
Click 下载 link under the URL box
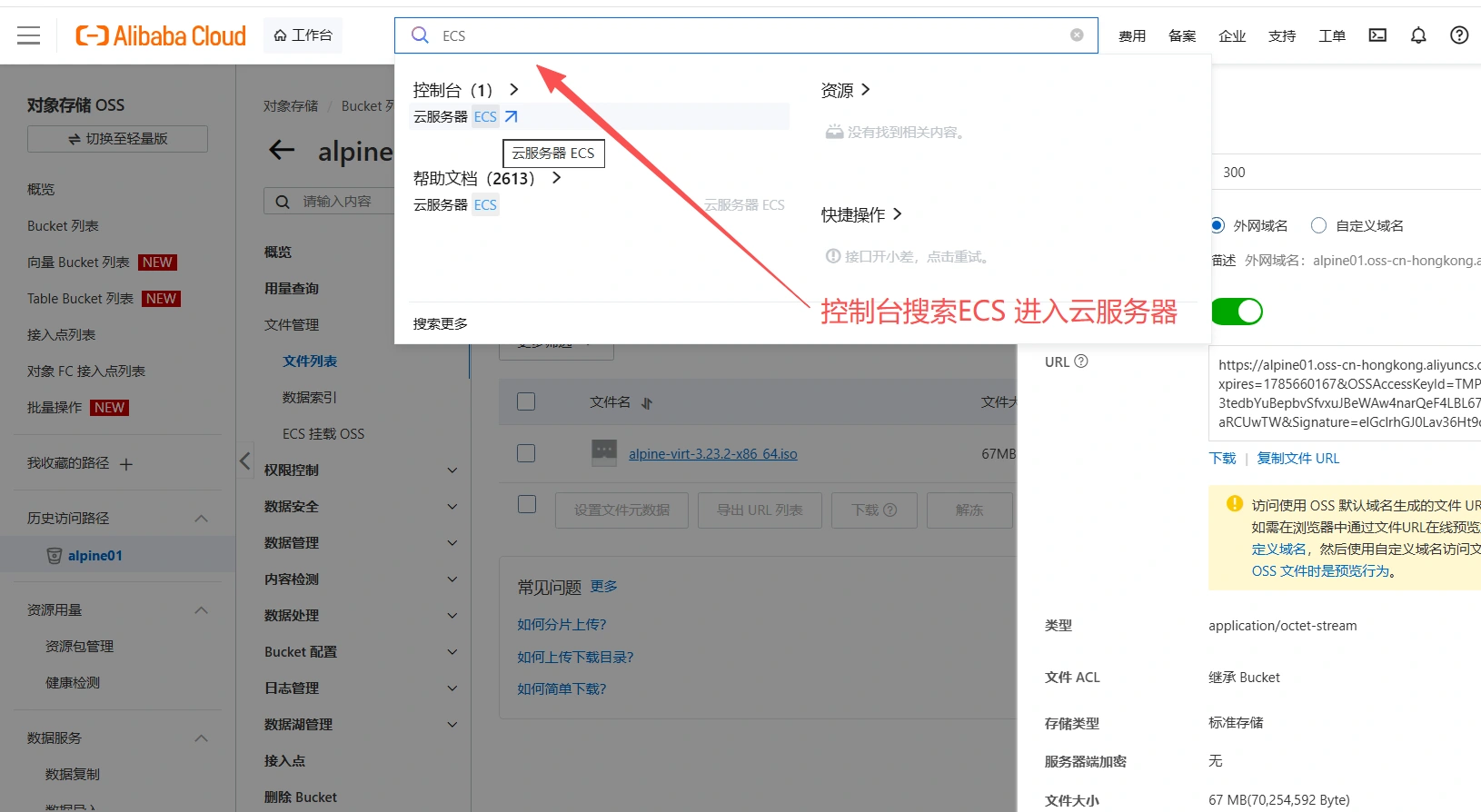point(1223,459)
